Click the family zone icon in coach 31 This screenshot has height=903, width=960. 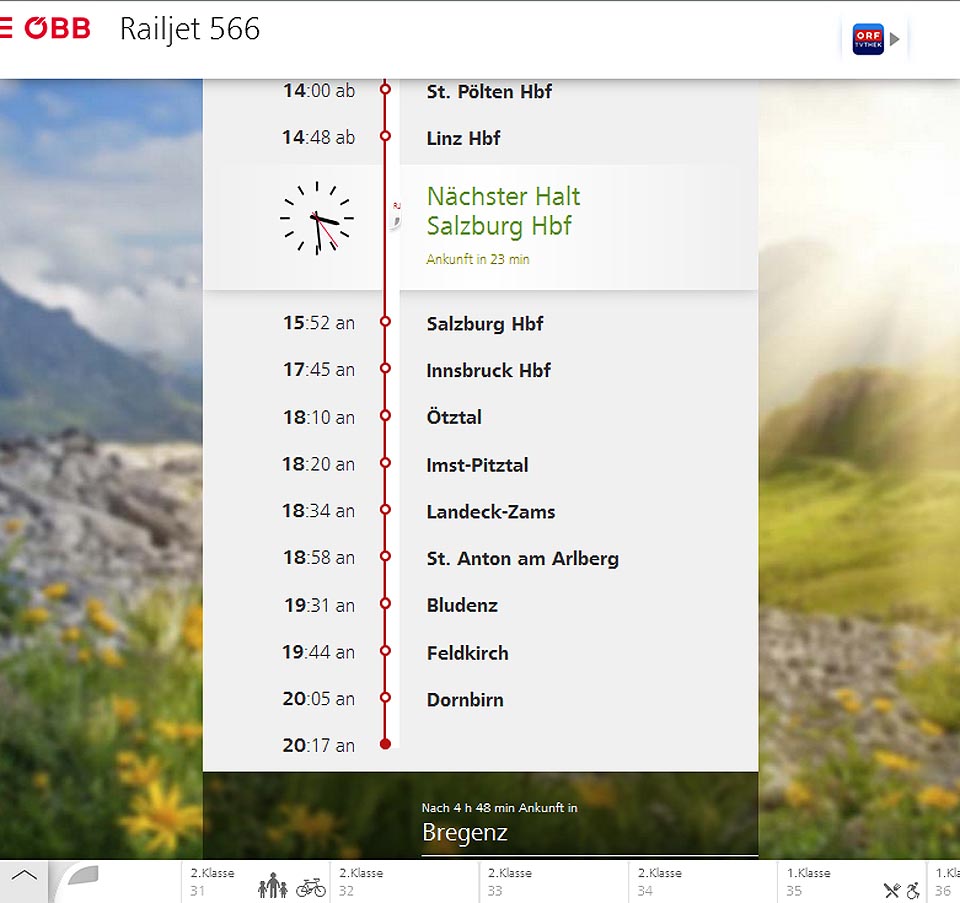point(272,885)
